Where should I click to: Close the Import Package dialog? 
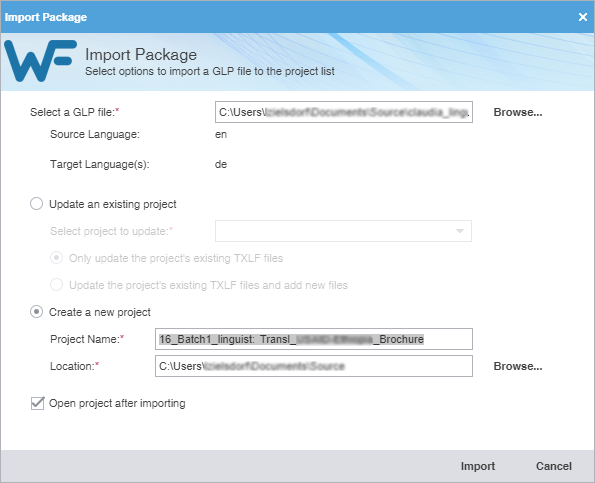(x=583, y=17)
